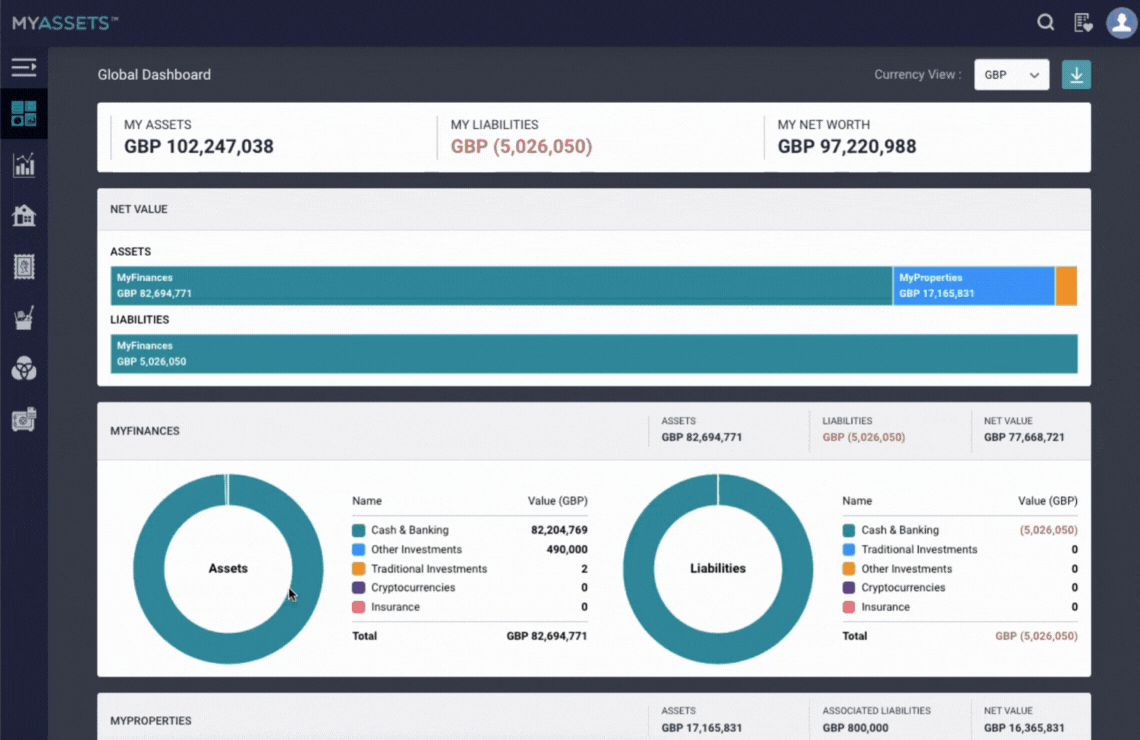Click teal Cash & Banking swatch in liabilities
Screen dimensions: 1140x740
tap(848, 531)
